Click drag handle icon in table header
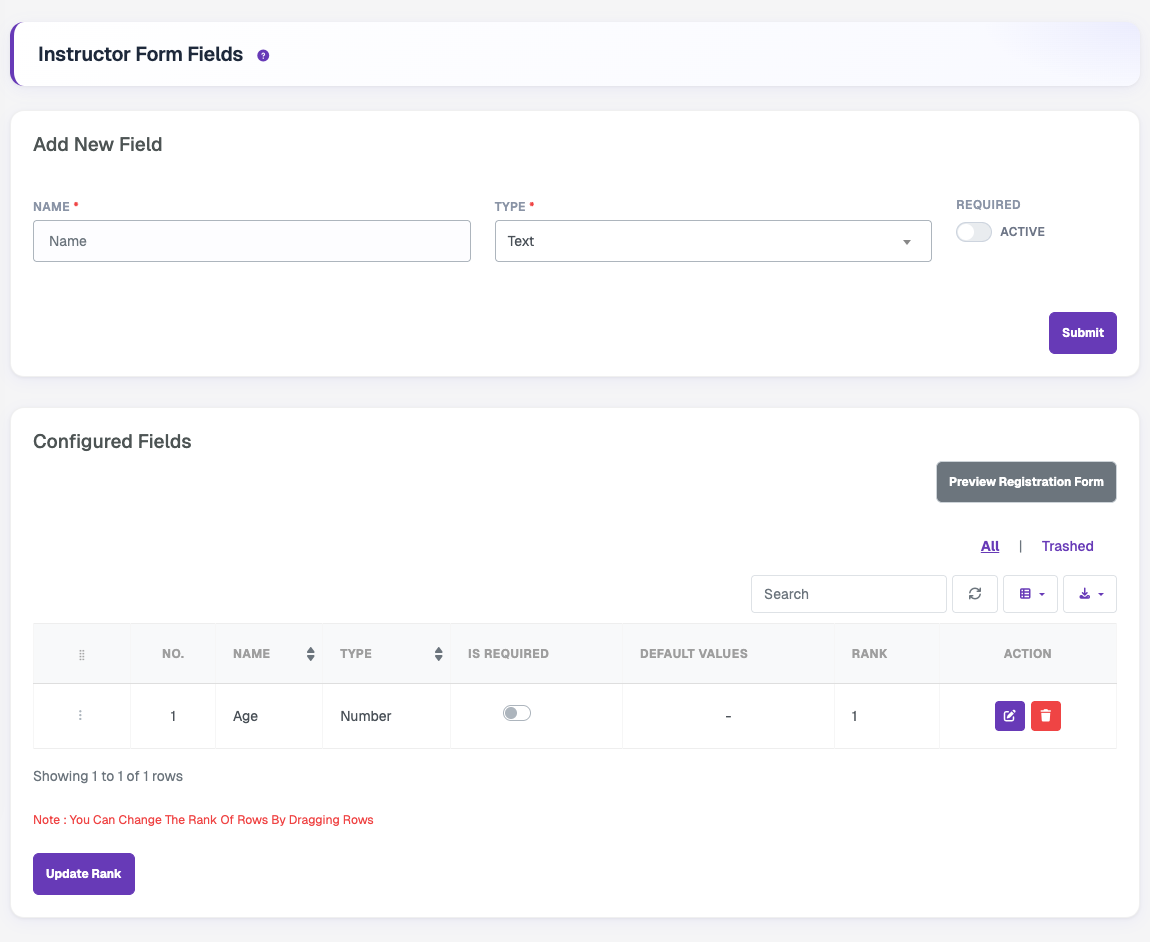 pyautogui.click(x=81, y=654)
